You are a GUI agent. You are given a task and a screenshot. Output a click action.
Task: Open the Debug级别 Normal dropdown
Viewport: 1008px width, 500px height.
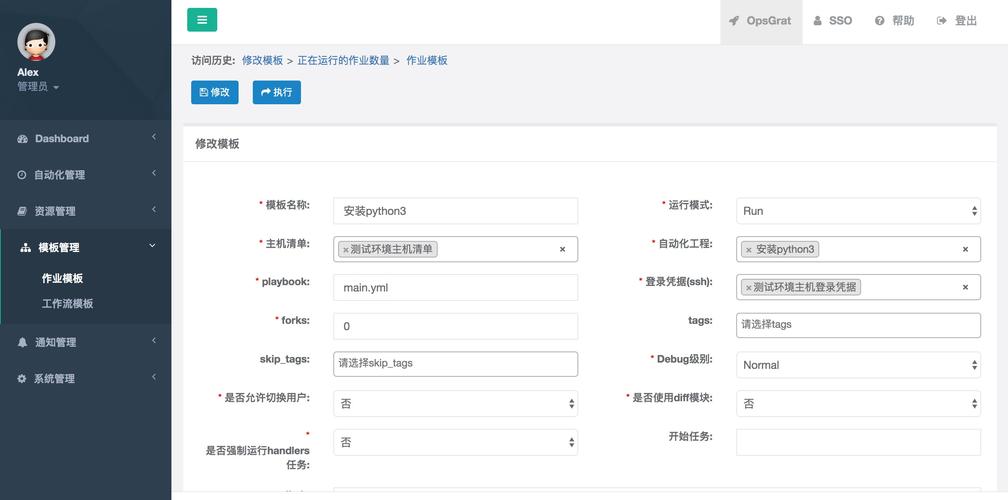858,365
